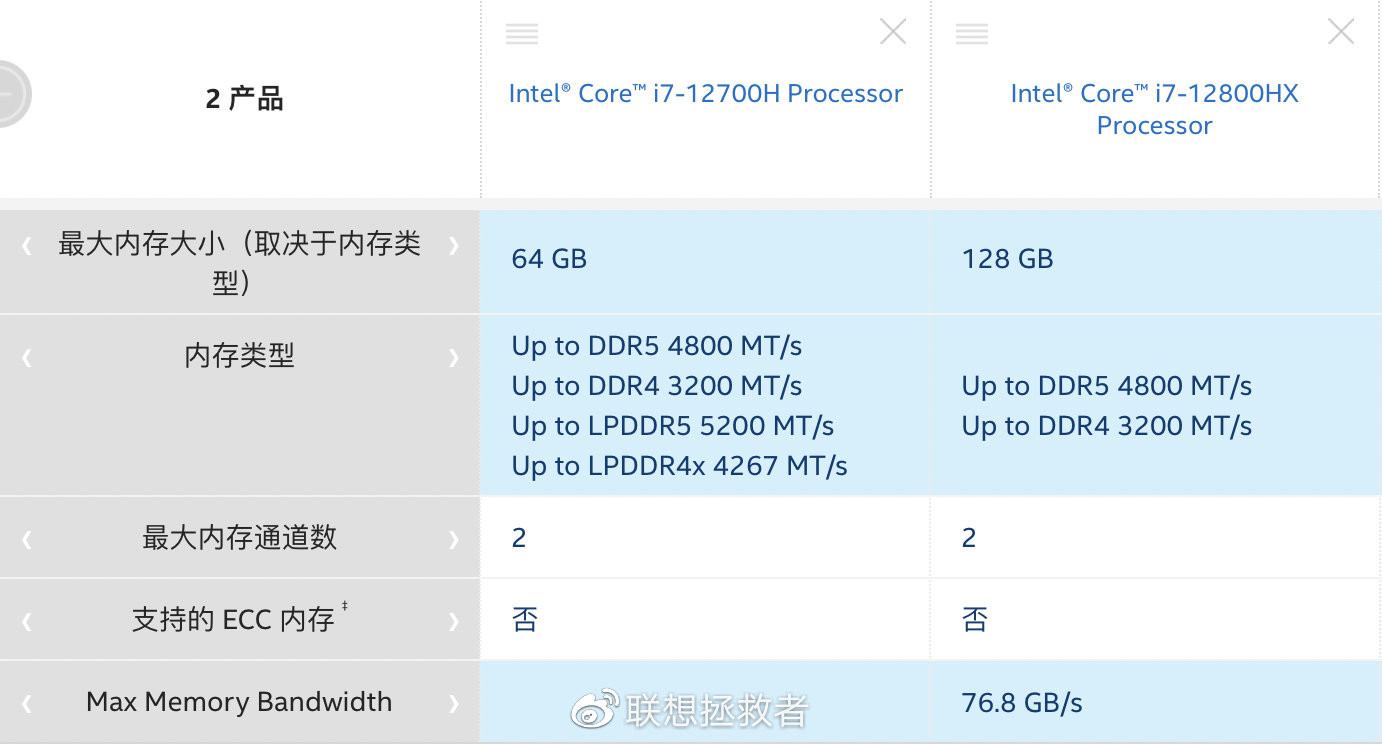Click right chevron on 最大内存通道数 row

click(x=454, y=539)
